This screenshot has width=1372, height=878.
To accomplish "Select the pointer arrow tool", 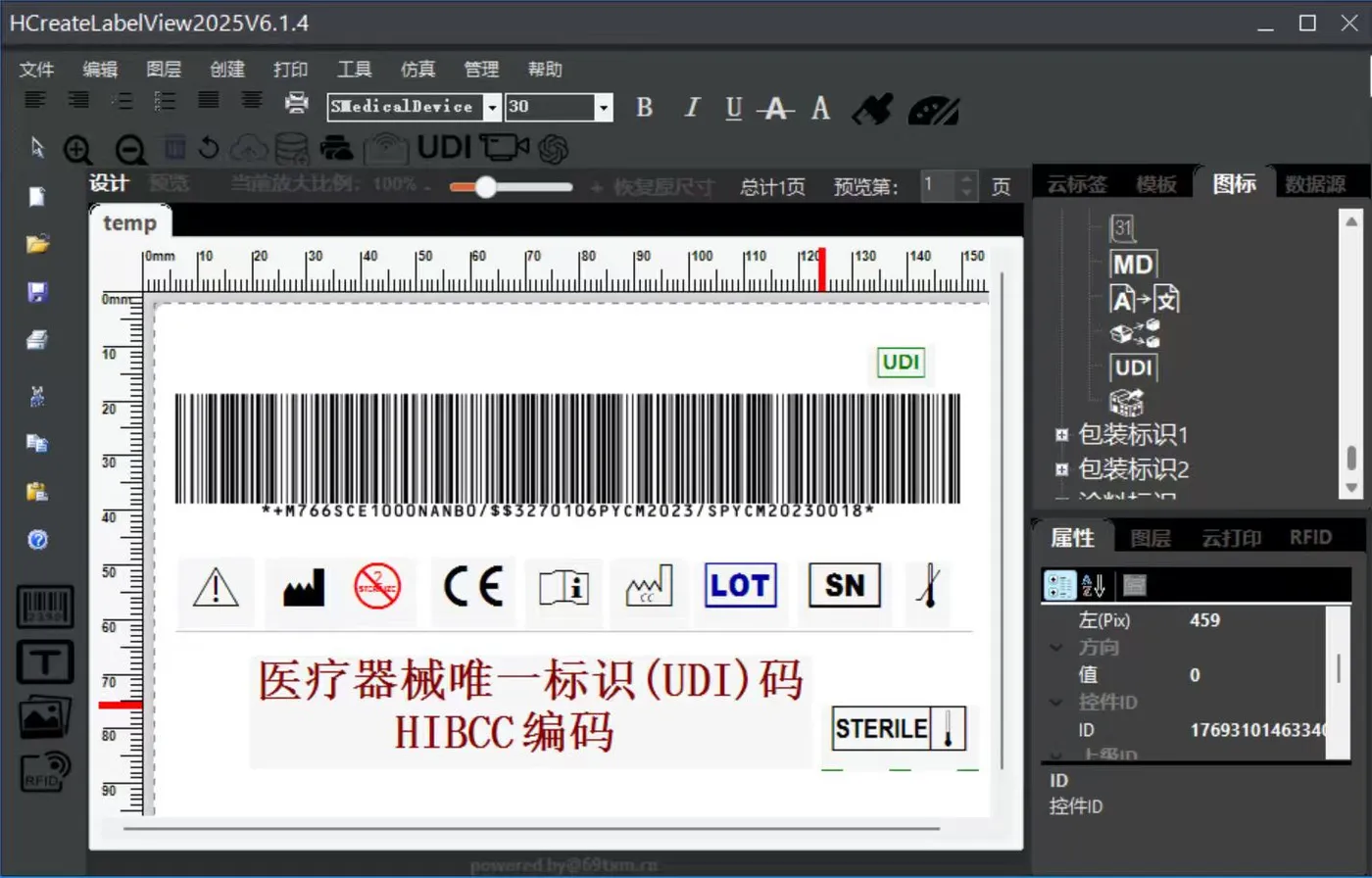I will pos(38,148).
